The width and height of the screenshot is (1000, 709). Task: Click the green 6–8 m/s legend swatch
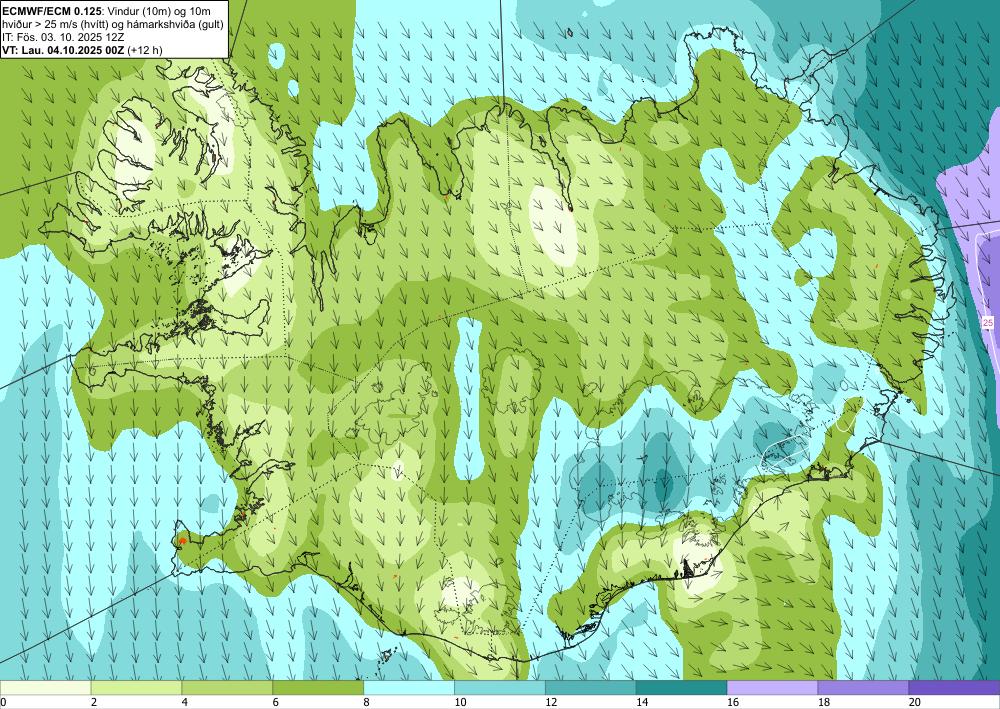[318, 688]
